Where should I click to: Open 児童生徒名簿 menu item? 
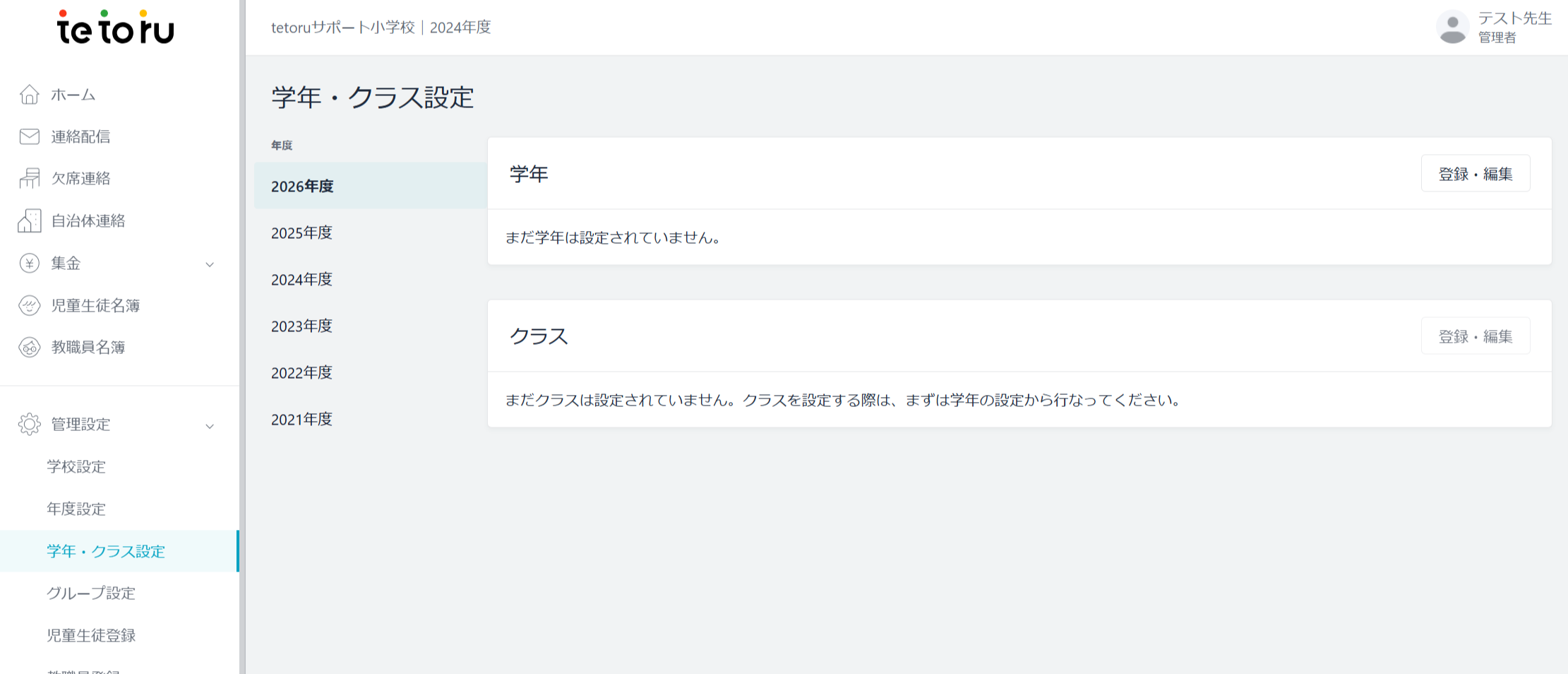coord(95,305)
